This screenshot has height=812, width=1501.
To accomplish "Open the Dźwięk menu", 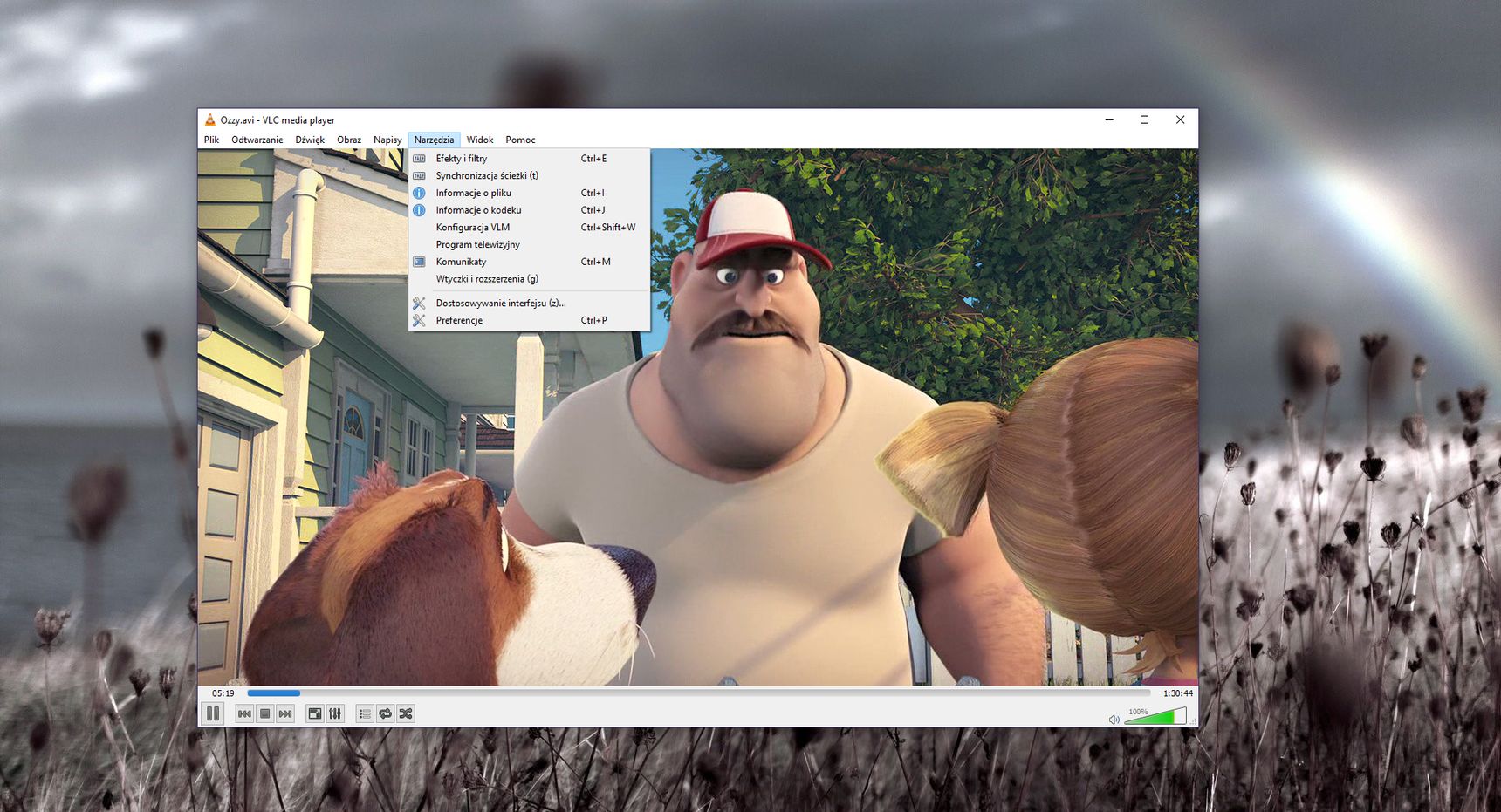I will coord(310,140).
